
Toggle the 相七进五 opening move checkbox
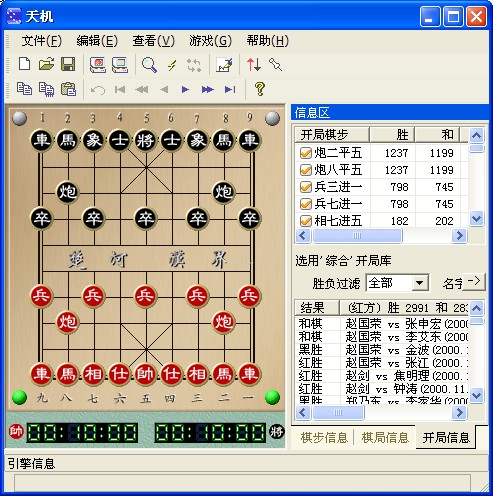306,221
